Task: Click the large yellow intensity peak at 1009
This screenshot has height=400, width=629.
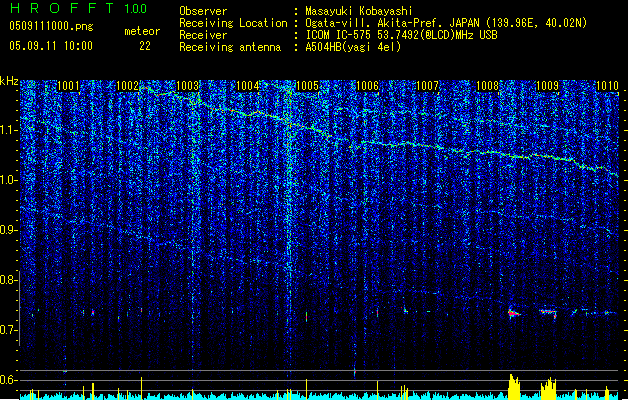Action: pyautogui.click(x=549, y=388)
